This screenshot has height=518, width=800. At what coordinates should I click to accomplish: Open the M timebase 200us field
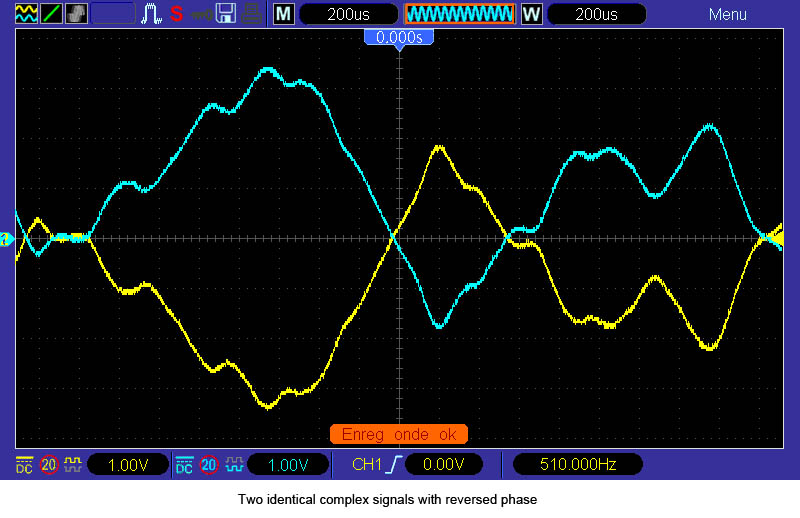[x=343, y=14]
